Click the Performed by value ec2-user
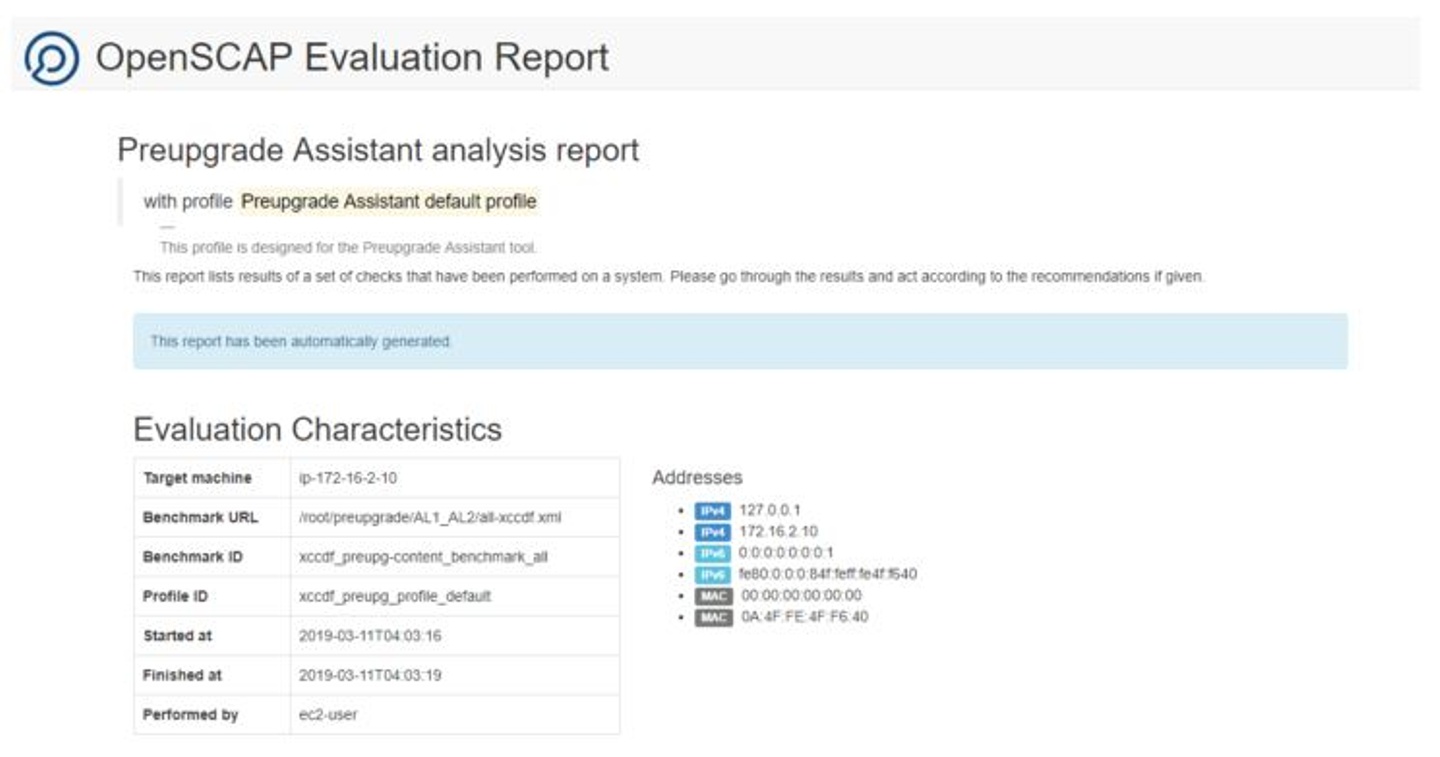Image resolution: width=1440 pixels, height=757 pixels. (x=328, y=715)
